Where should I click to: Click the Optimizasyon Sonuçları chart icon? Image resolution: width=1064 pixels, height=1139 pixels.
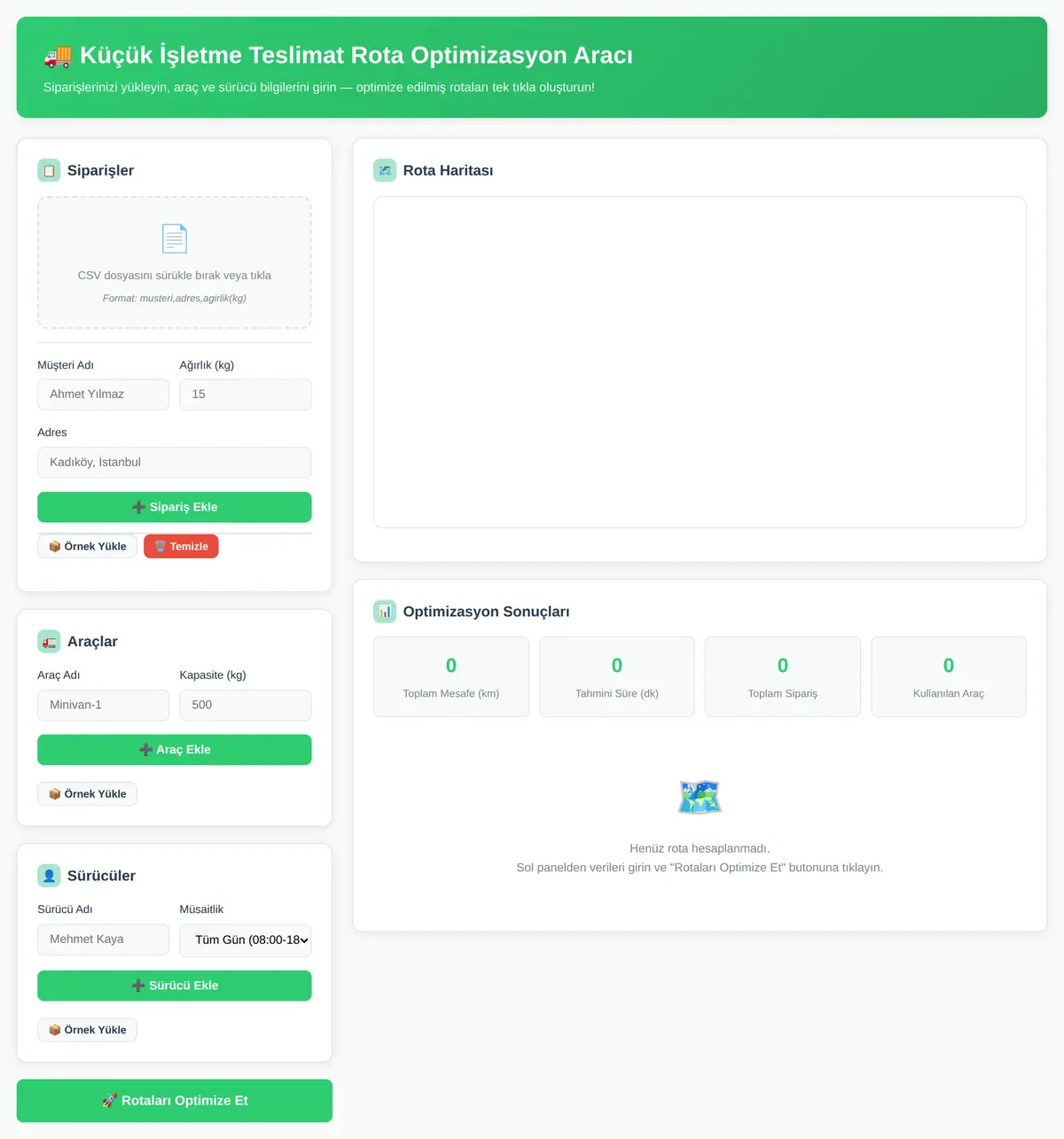385,612
